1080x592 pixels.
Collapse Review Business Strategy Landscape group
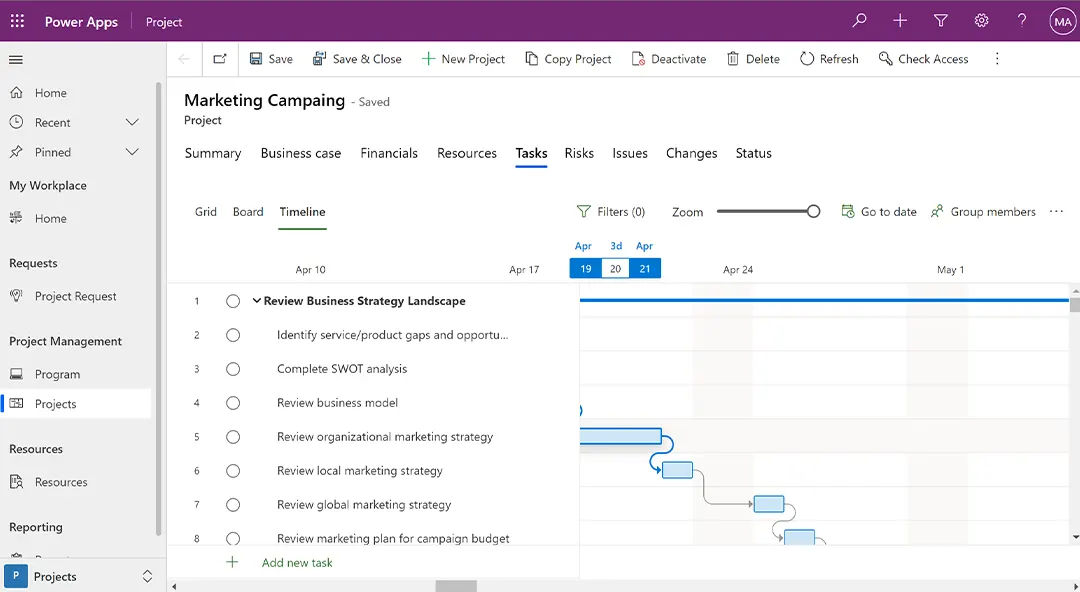click(x=257, y=301)
